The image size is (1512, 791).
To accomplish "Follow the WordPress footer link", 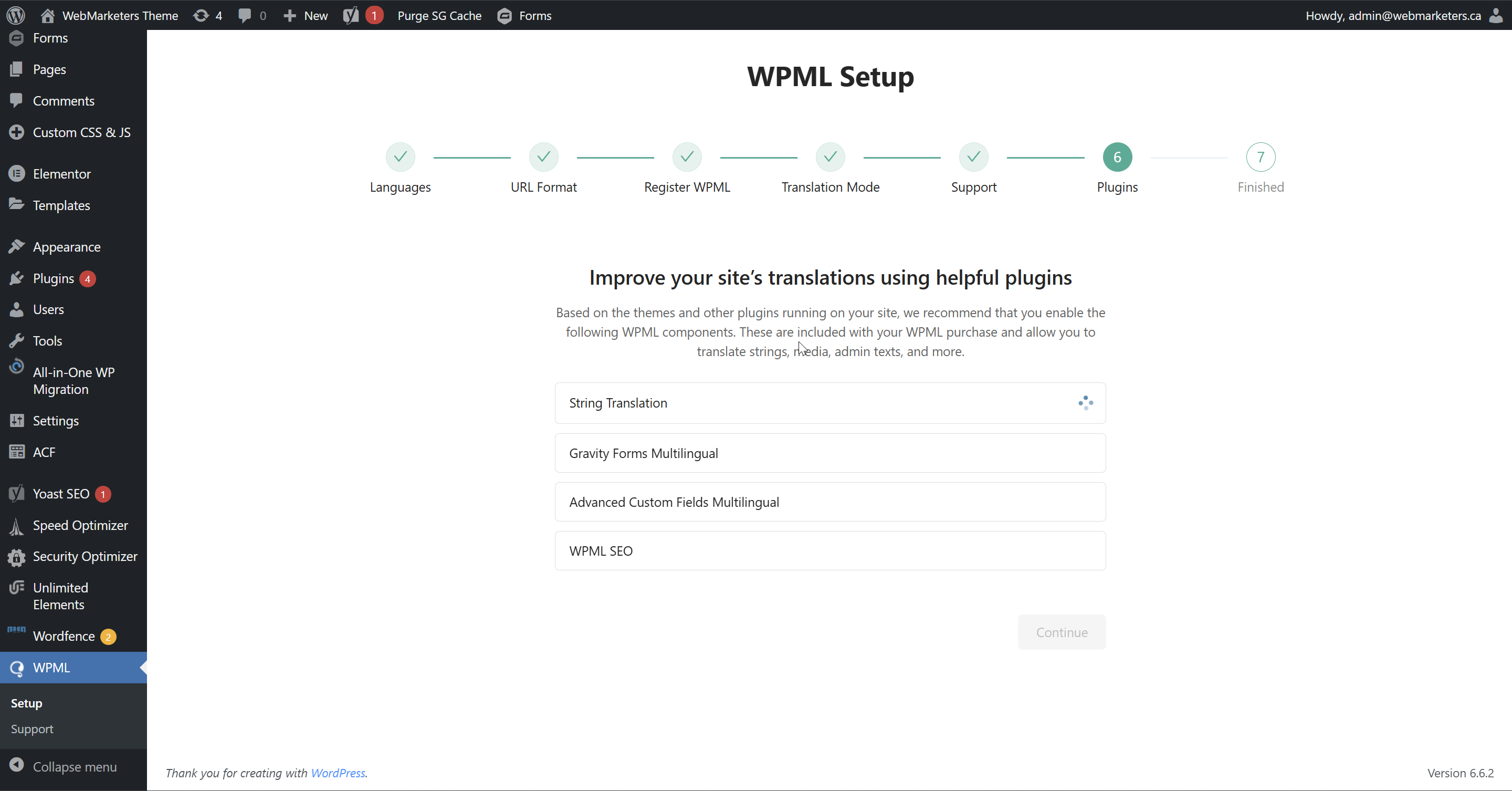I will [338, 773].
